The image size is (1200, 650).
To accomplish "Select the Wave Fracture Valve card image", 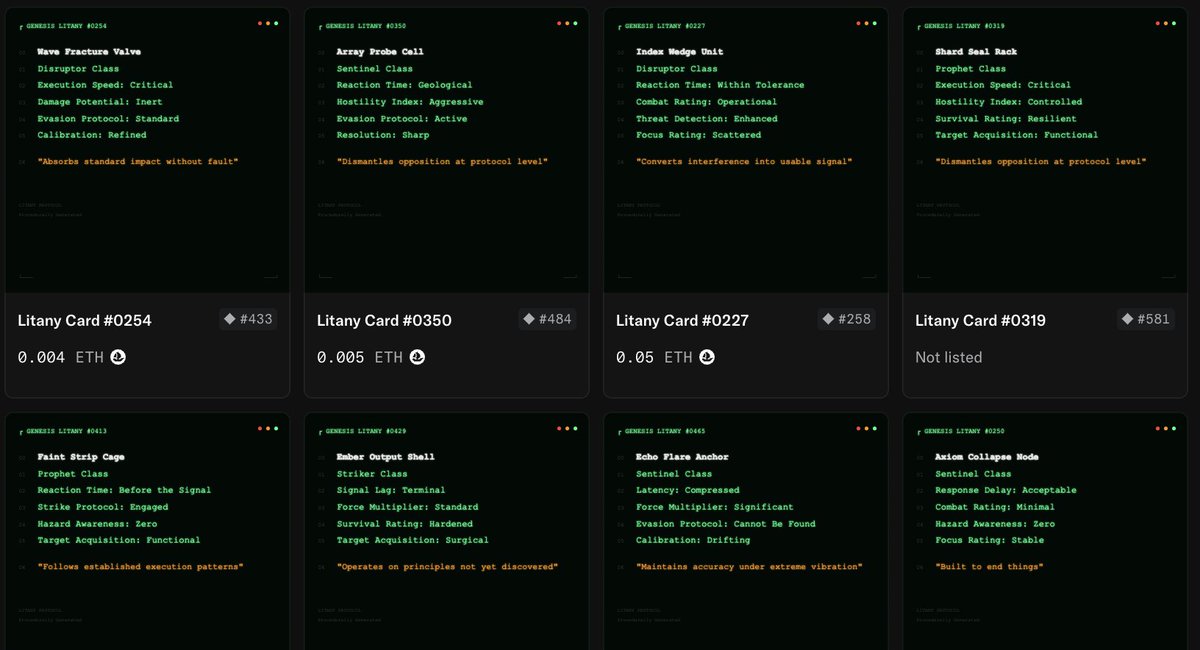I will point(148,151).
